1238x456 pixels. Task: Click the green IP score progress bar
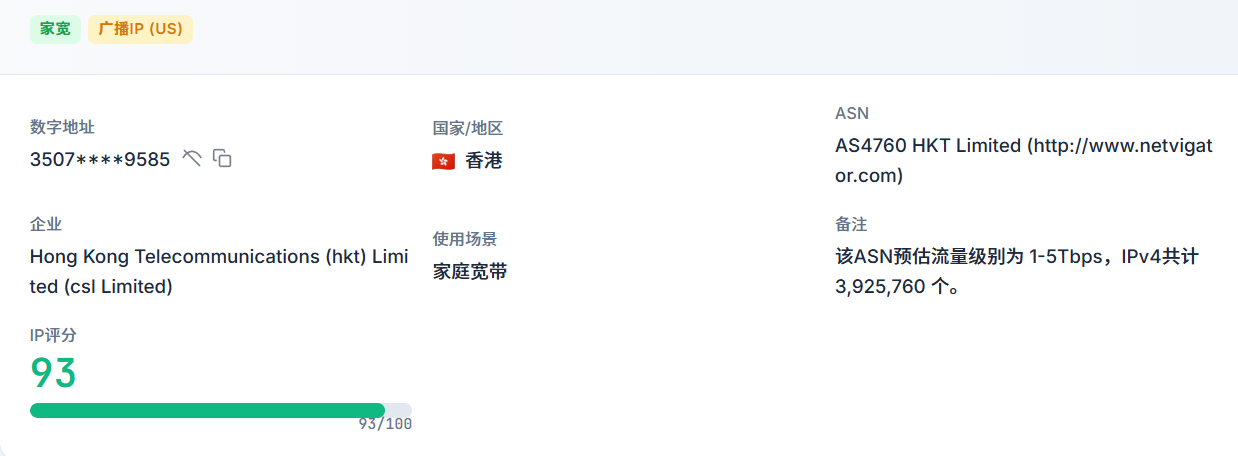pos(207,410)
